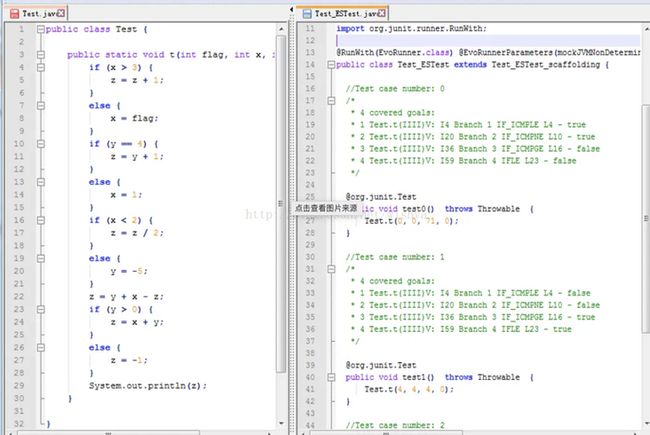The height and width of the screenshot is (435, 650).
Task: Click '@org.junit.Test' annotation on line 25
Action: click(x=381, y=197)
